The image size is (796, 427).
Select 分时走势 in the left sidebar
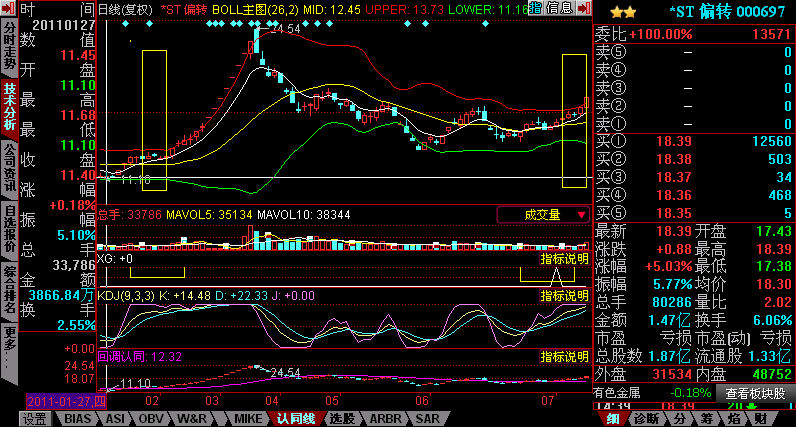[x=9, y=46]
